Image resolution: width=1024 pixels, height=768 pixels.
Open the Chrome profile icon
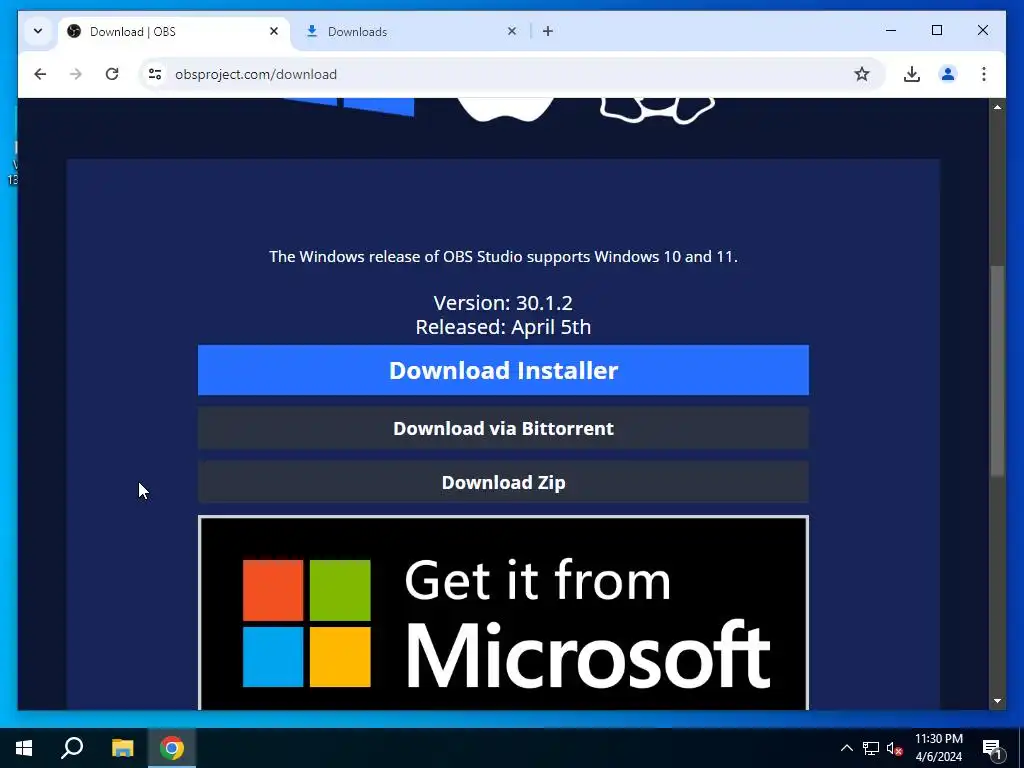click(948, 74)
